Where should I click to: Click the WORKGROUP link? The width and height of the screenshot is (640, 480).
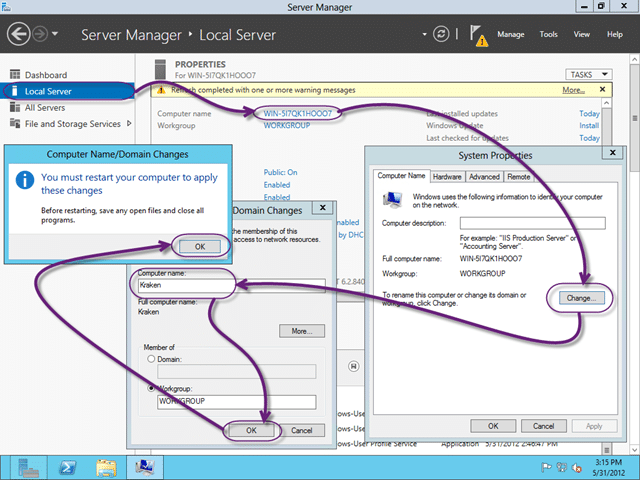point(287,126)
